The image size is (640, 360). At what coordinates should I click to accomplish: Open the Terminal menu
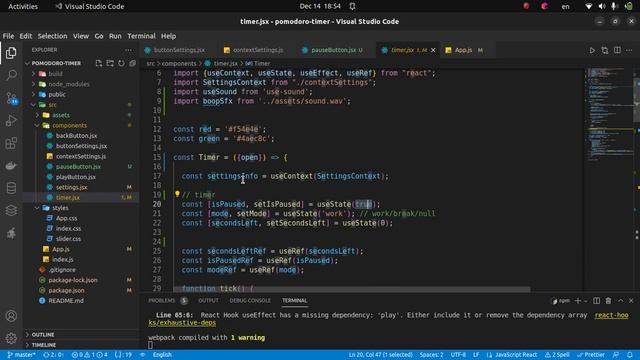pos(141,36)
